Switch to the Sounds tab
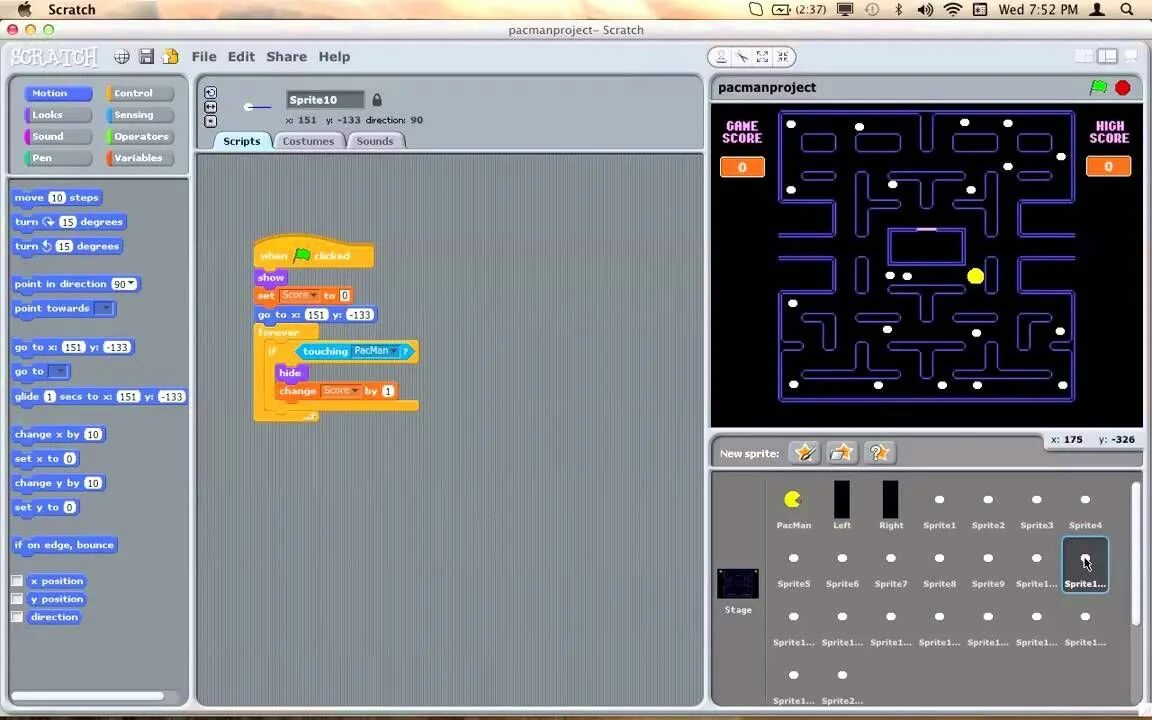Image resolution: width=1152 pixels, height=720 pixels. point(375,141)
